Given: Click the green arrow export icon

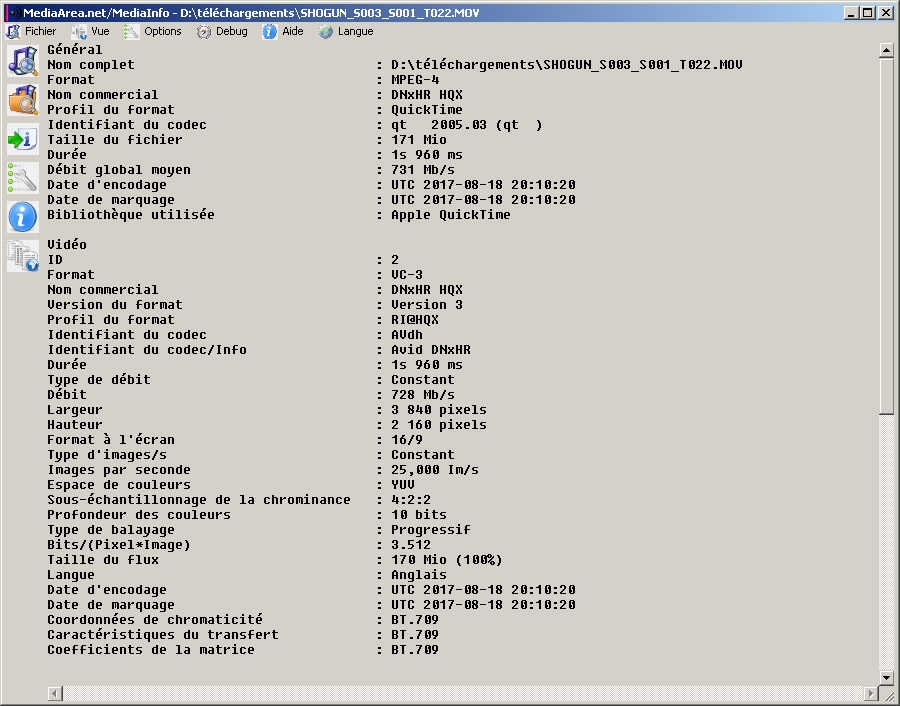Looking at the screenshot, I should [23, 138].
